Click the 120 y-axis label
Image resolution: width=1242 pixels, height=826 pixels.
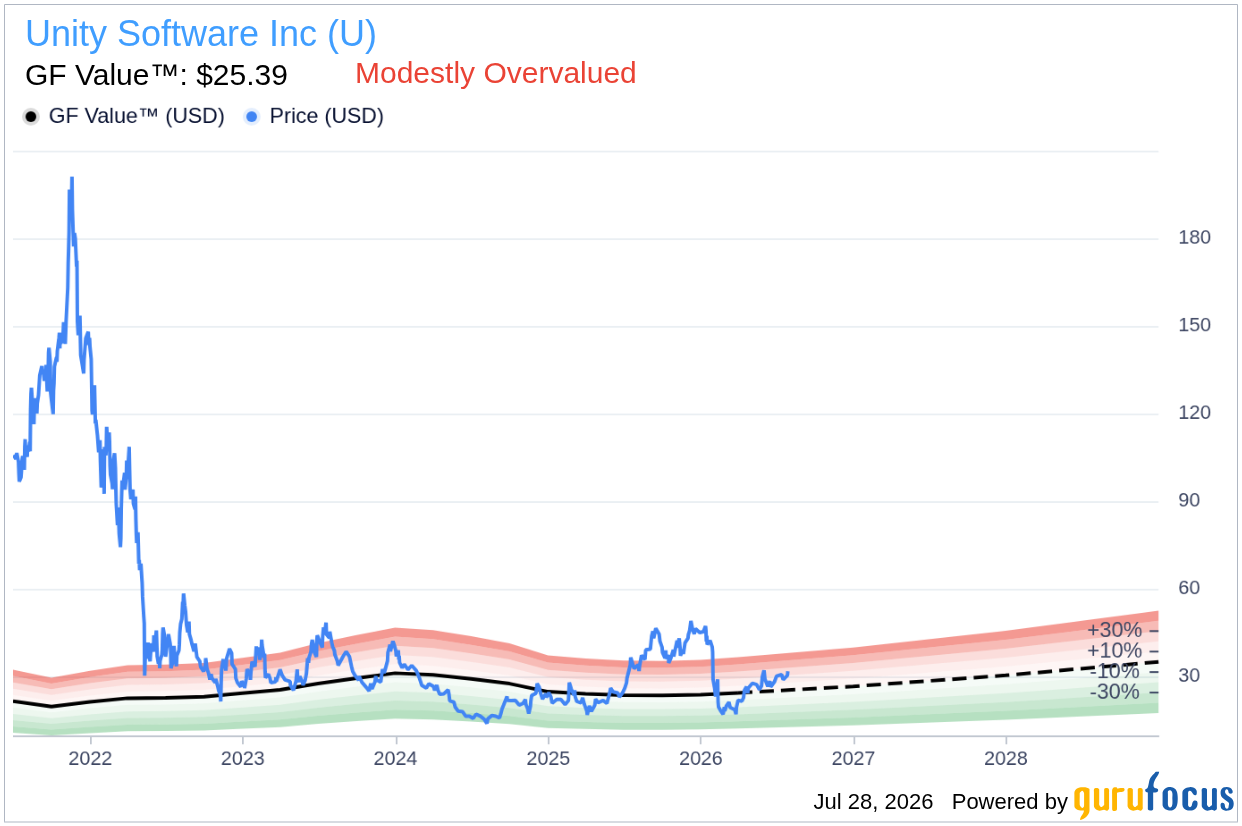coord(1194,413)
